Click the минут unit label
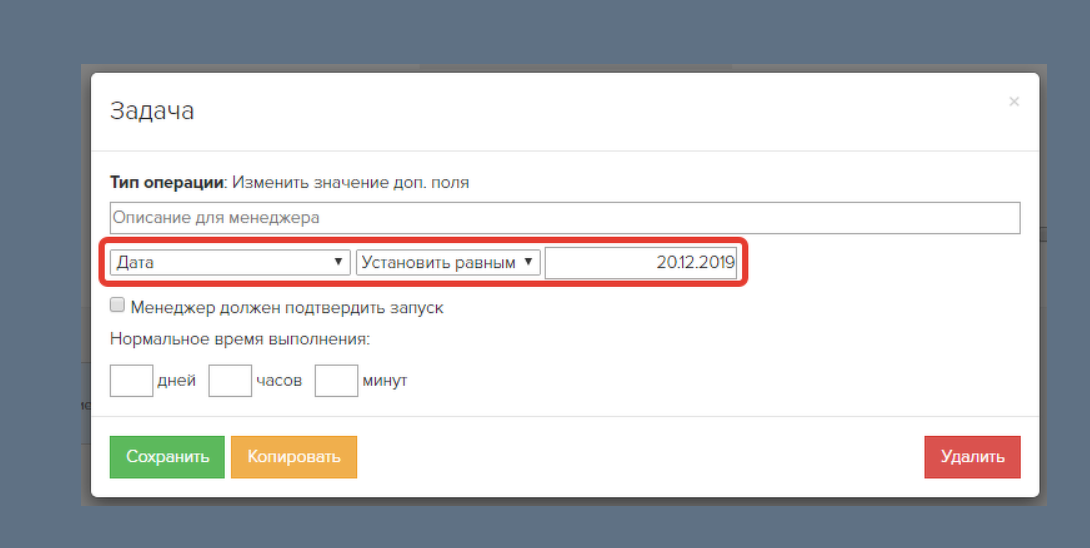 point(385,381)
